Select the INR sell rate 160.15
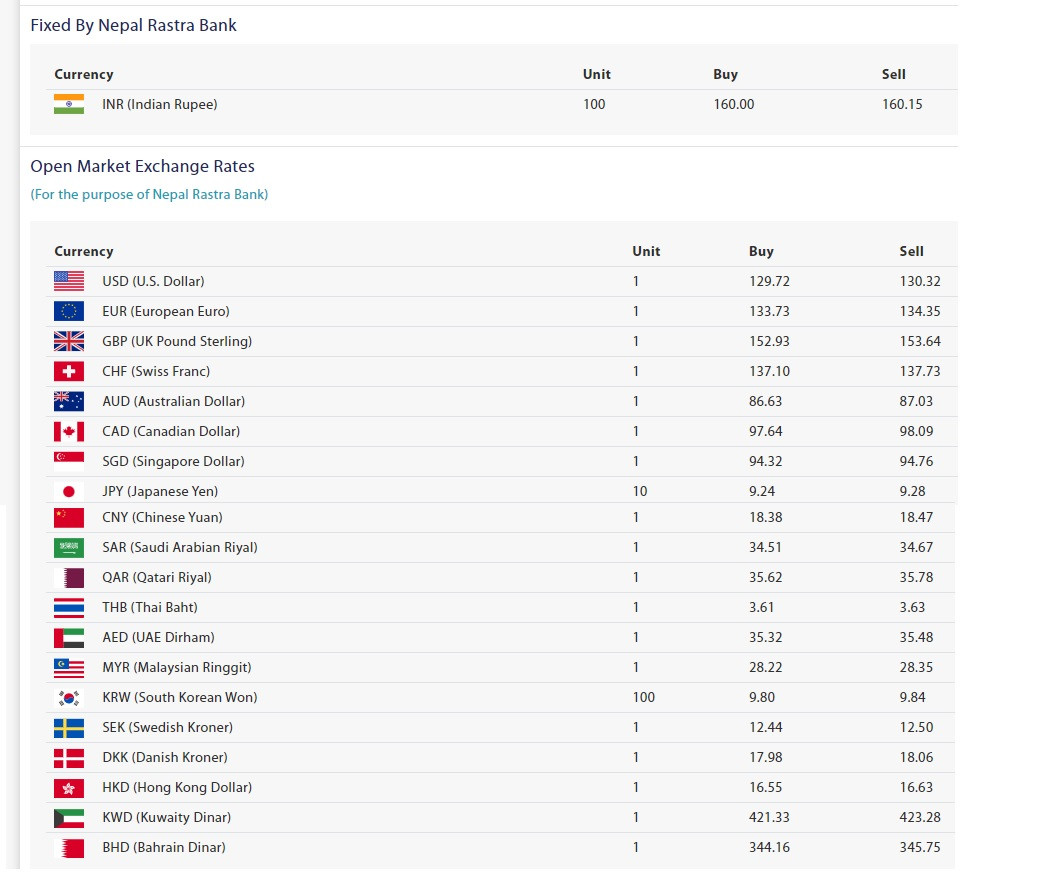Viewport: 1060px width, 890px height. tap(902, 105)
